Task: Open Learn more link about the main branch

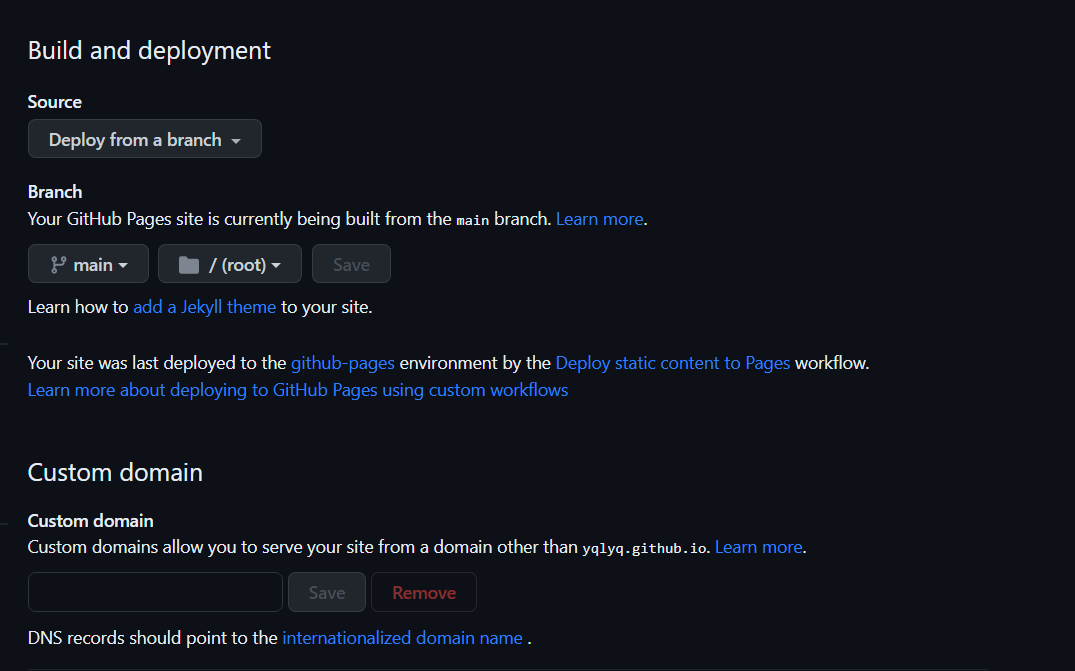Action: (600, 218)
